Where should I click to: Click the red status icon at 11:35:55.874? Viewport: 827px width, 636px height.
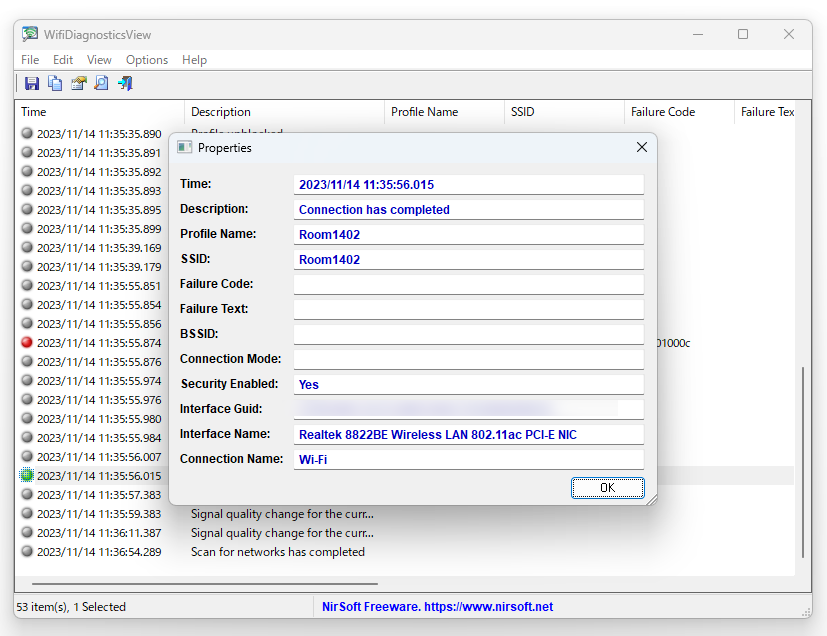coord(27,342)
